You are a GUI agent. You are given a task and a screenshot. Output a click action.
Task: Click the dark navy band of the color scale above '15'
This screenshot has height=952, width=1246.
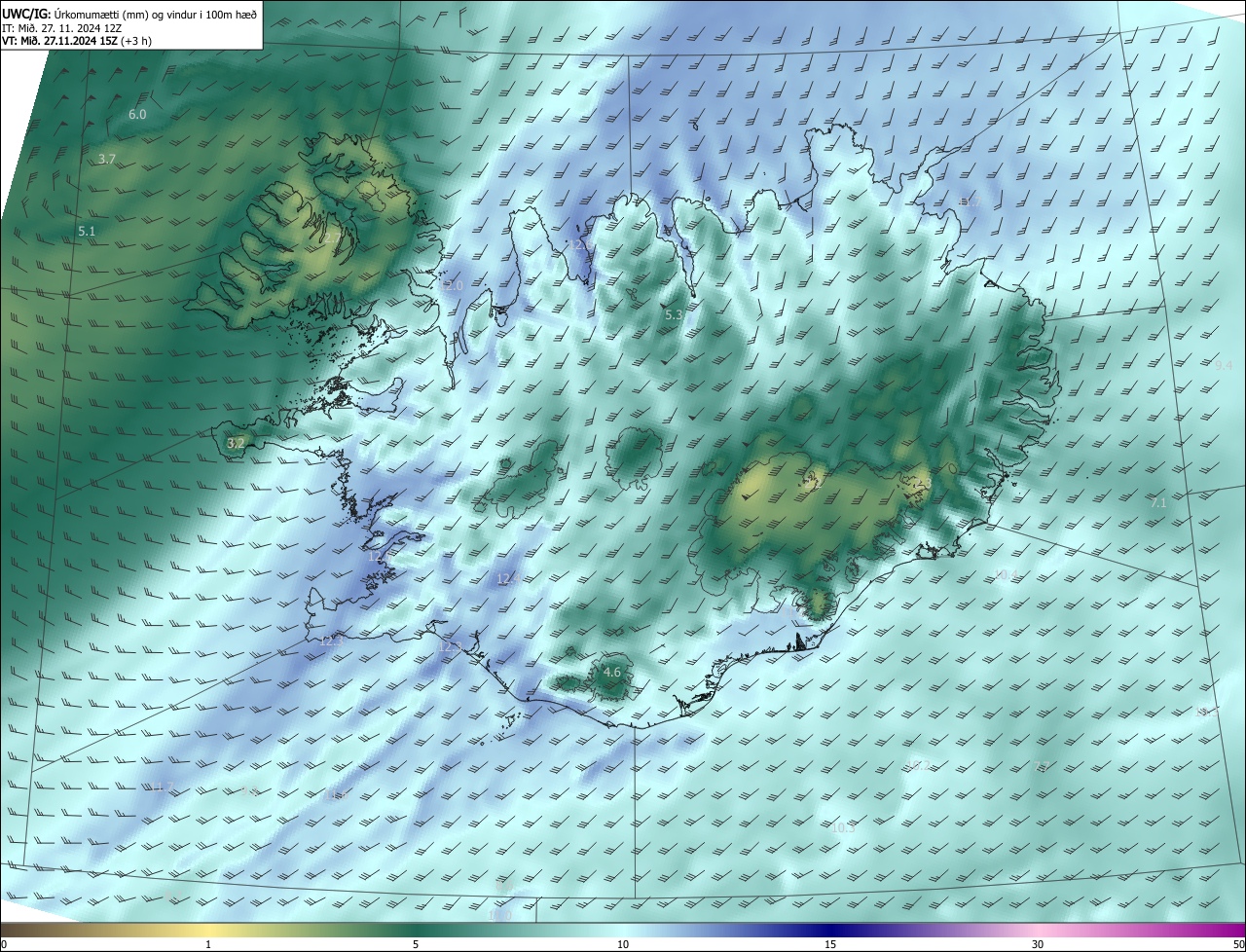pyautogui.click(x=830, y=930)
